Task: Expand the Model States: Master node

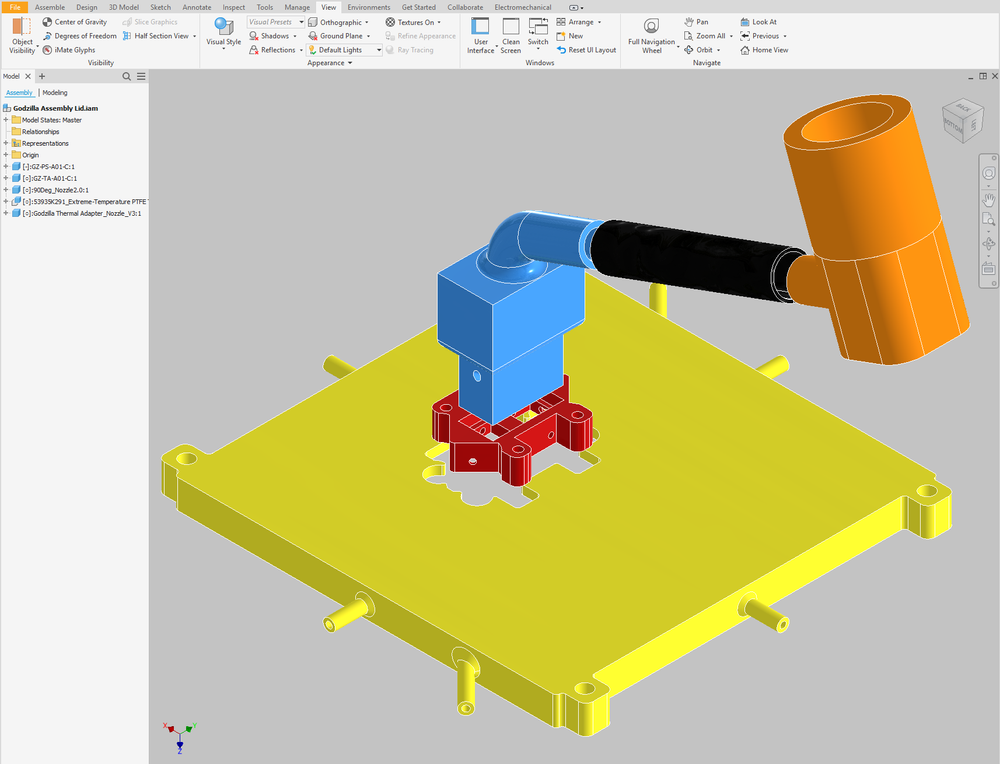Action: coord(6,119)
